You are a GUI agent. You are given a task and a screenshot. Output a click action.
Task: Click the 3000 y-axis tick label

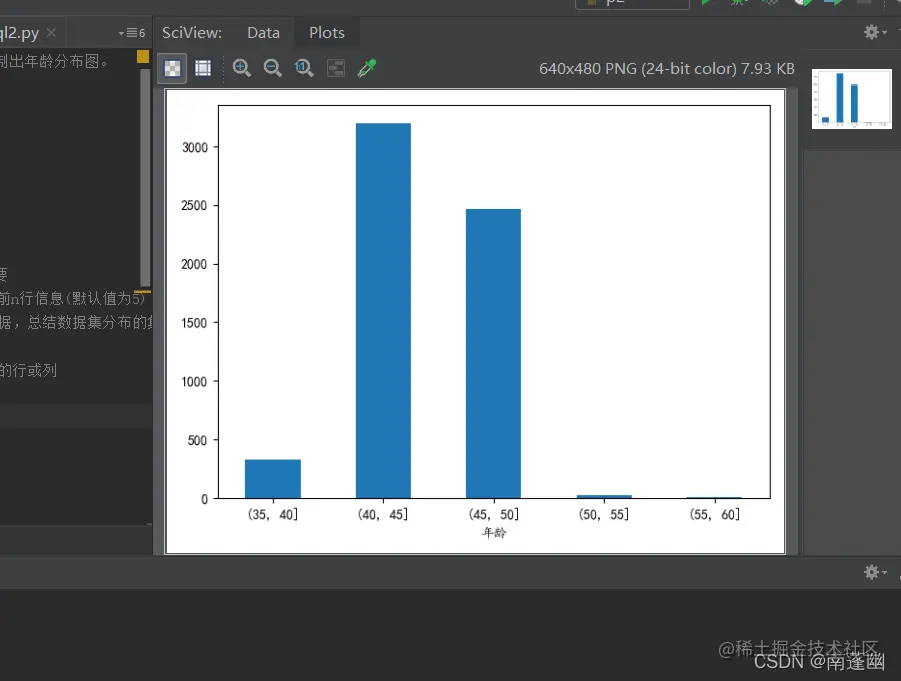tap(195, 148)
